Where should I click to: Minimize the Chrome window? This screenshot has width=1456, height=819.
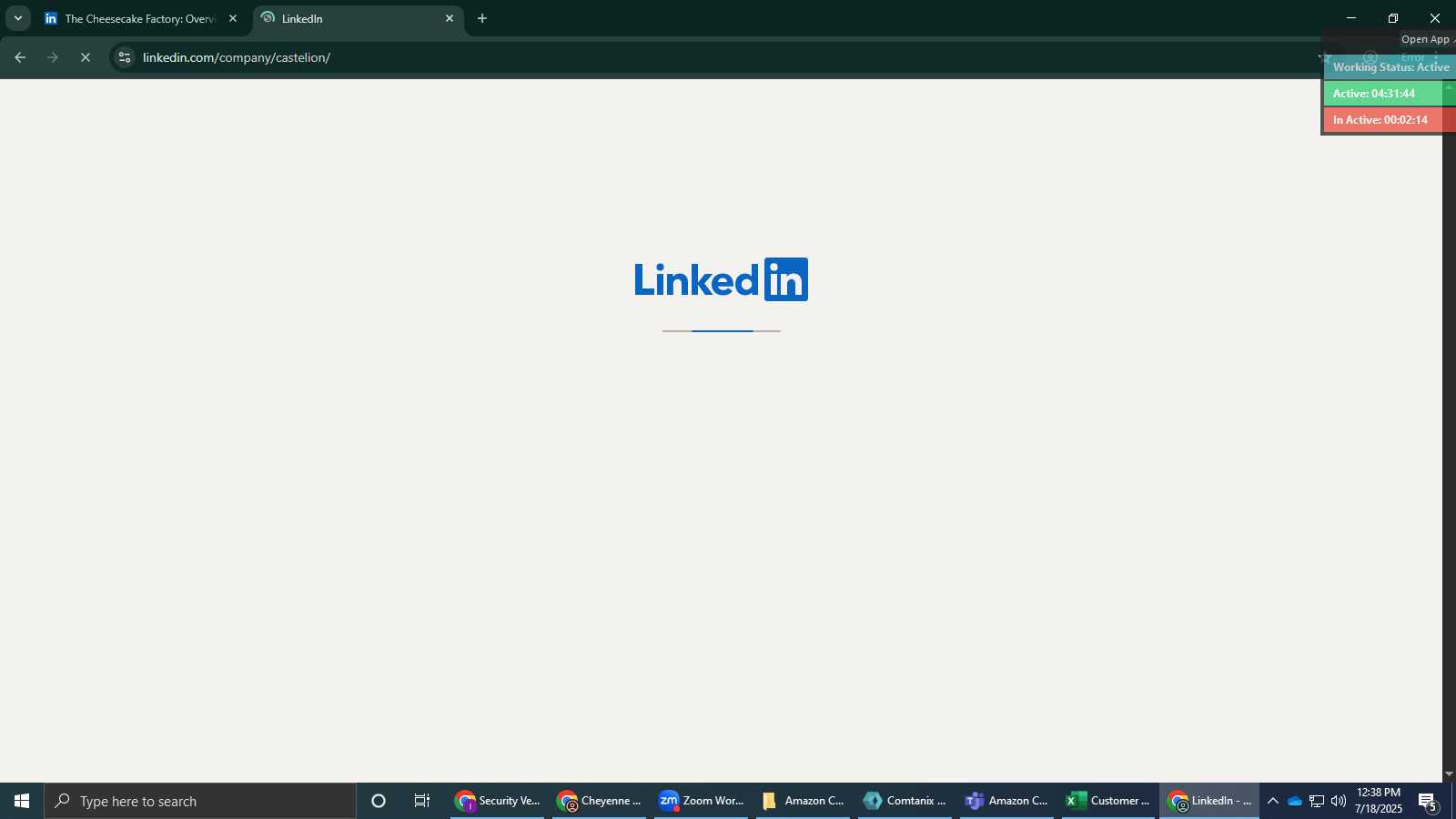[1351, 18]
